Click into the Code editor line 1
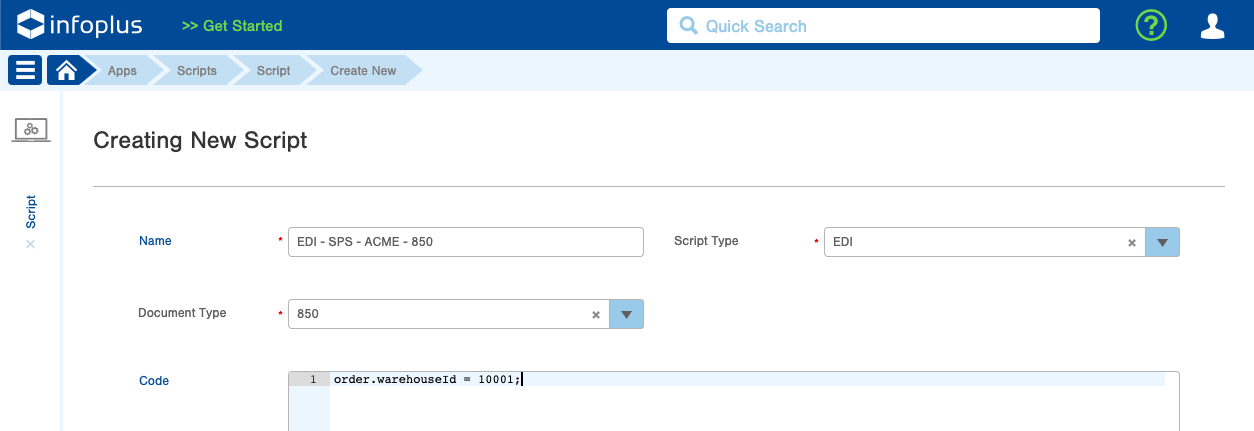 point(748,379)
